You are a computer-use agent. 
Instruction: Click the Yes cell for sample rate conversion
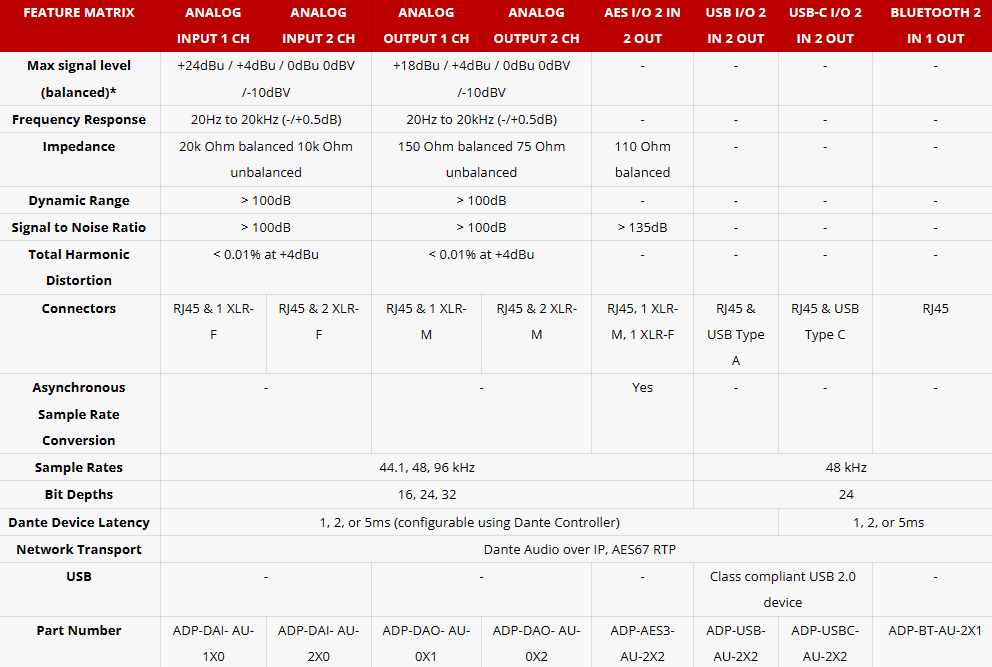click(642, 388)
